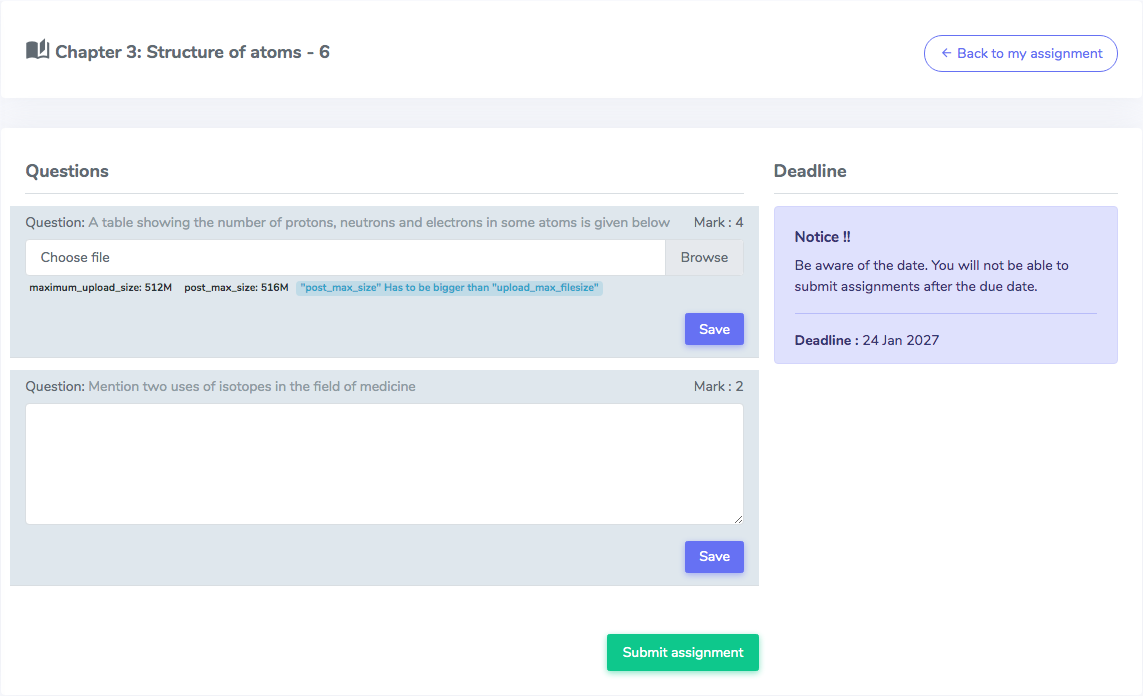This screenshot has width=1143, height=696.
Task: Click Browse to pick a file
Action: pos(704,257)
